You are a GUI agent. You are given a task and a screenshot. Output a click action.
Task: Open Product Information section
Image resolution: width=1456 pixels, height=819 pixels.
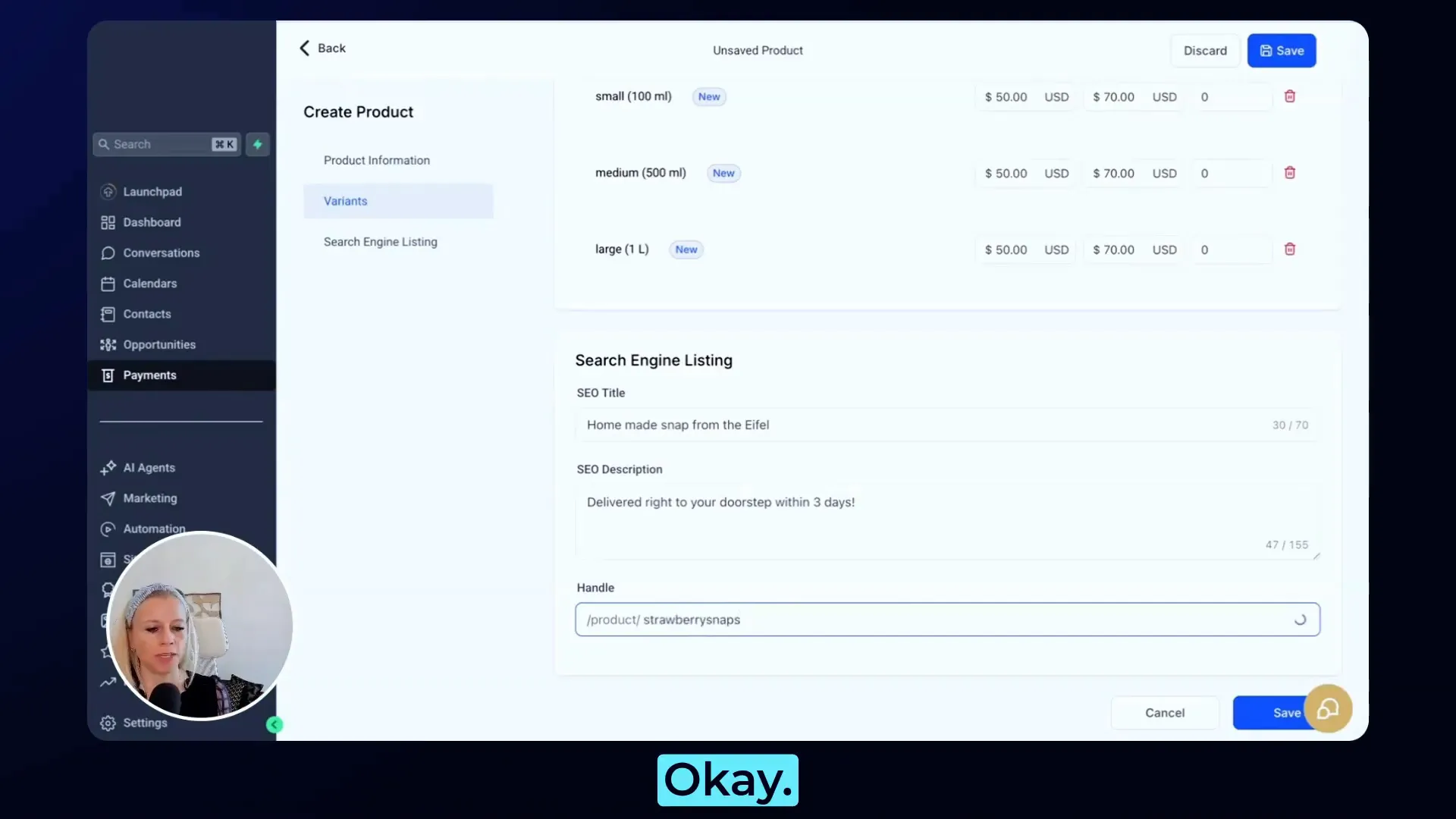pos(376,160)
